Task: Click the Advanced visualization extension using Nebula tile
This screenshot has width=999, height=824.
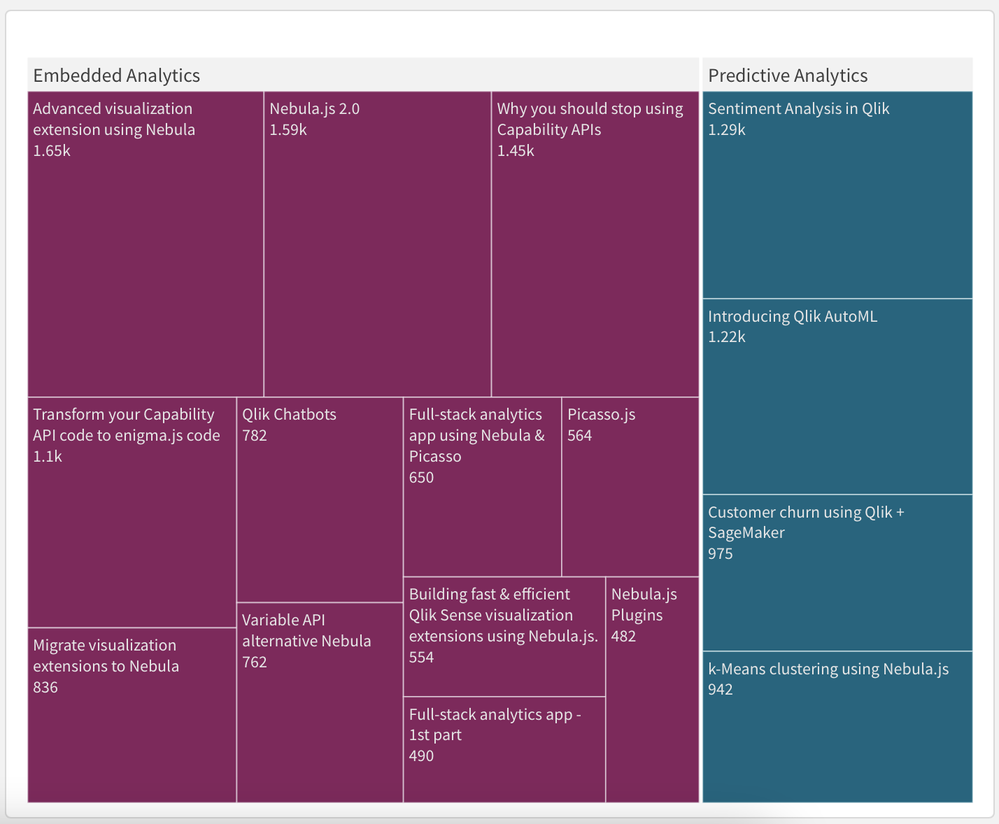Action: (145, 244)
